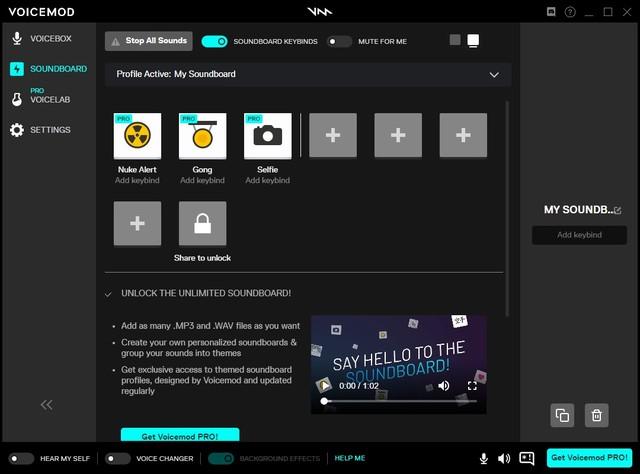Click the microphone icon in bottom bar
Screen dimensions: 640x474
(484, 458)
